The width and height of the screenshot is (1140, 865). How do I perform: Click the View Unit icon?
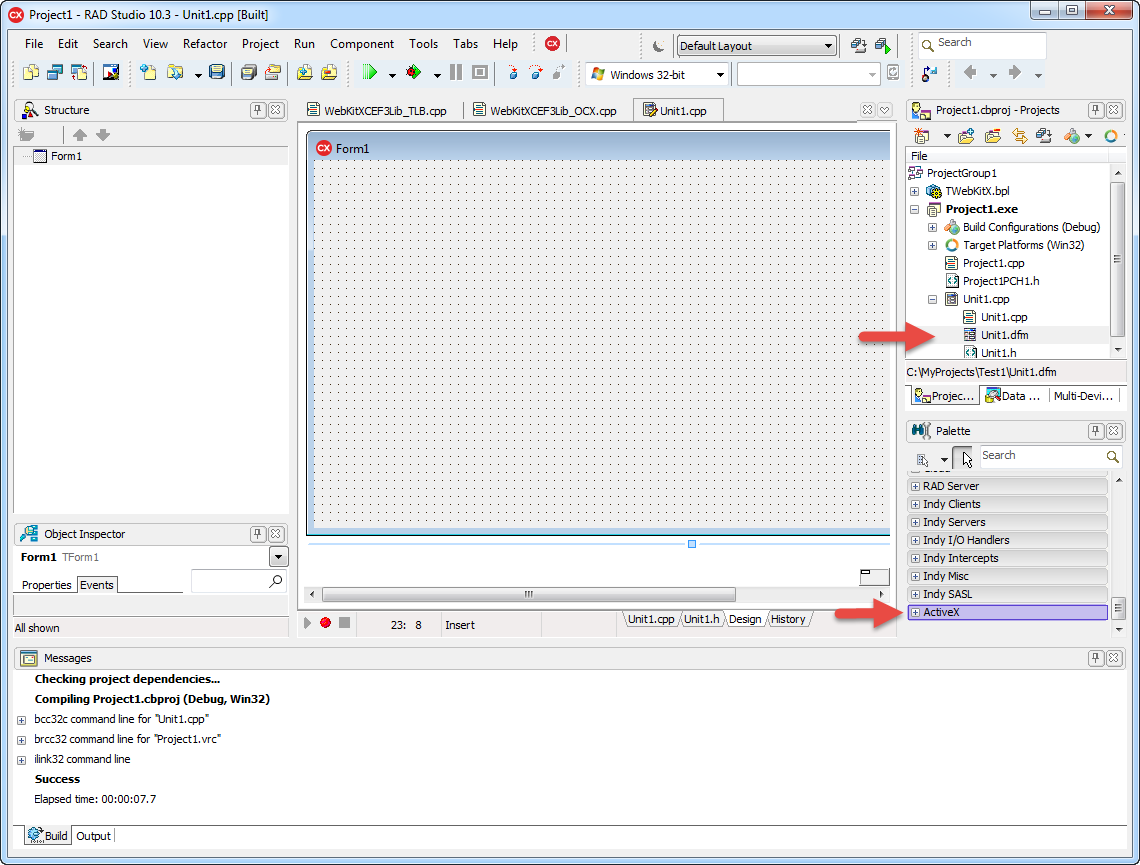(31, 73)
